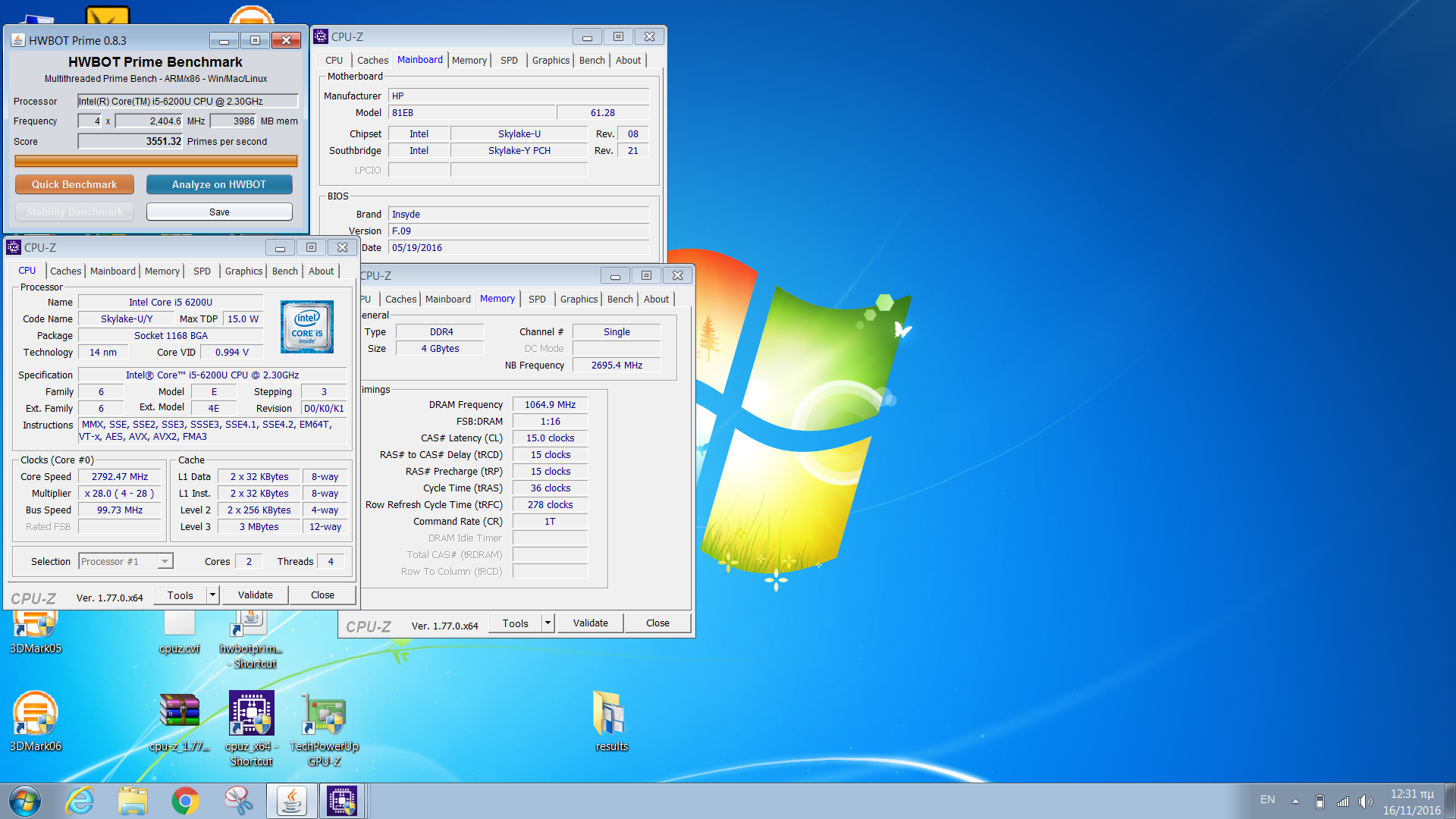
Task: Open Caches tab in Memory window
Action: tap(401, 299)
